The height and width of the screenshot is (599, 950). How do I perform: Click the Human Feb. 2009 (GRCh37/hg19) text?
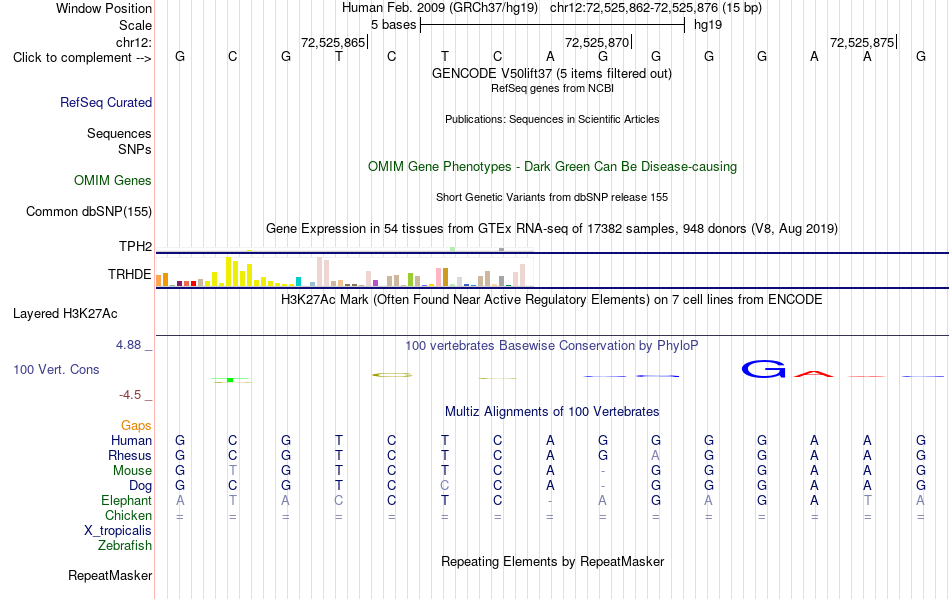(440, 8)
